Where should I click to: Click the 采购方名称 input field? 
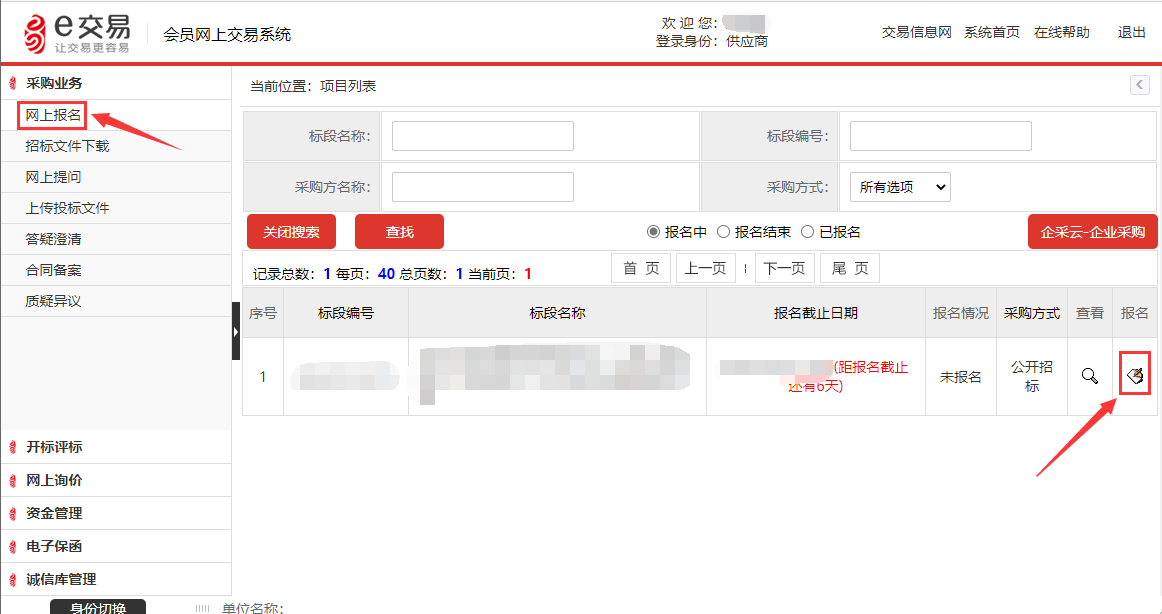pyautogui.click(x=482, y=187)
